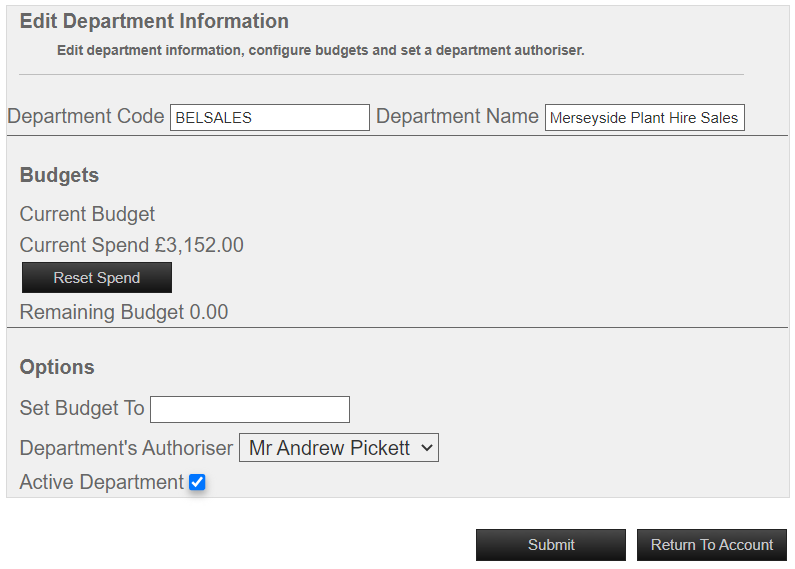
Task: Click the Active Department label text
Action: 102,482
